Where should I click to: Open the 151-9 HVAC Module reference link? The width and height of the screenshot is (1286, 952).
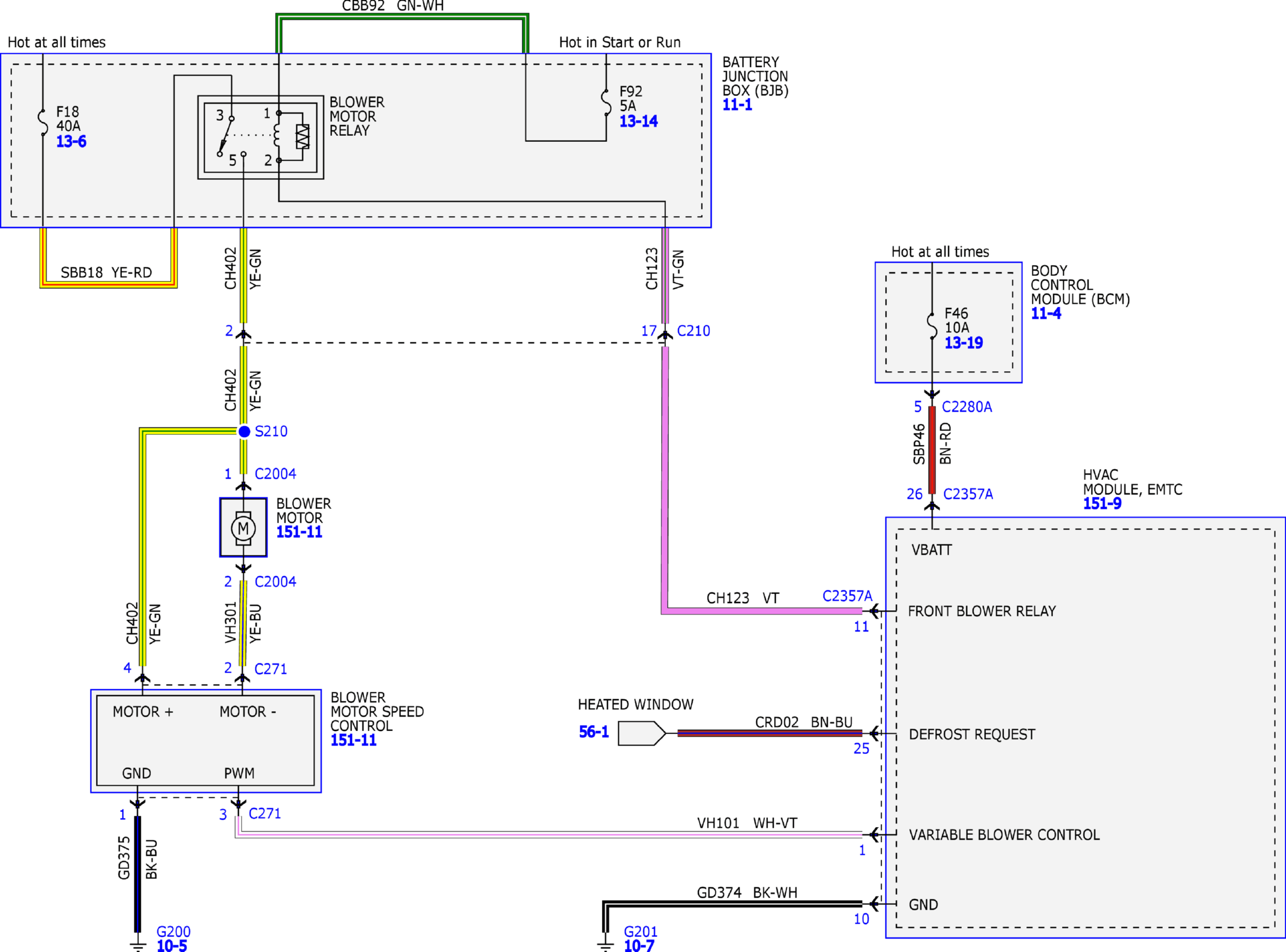pyautogui.click(x=1102, y=503)
